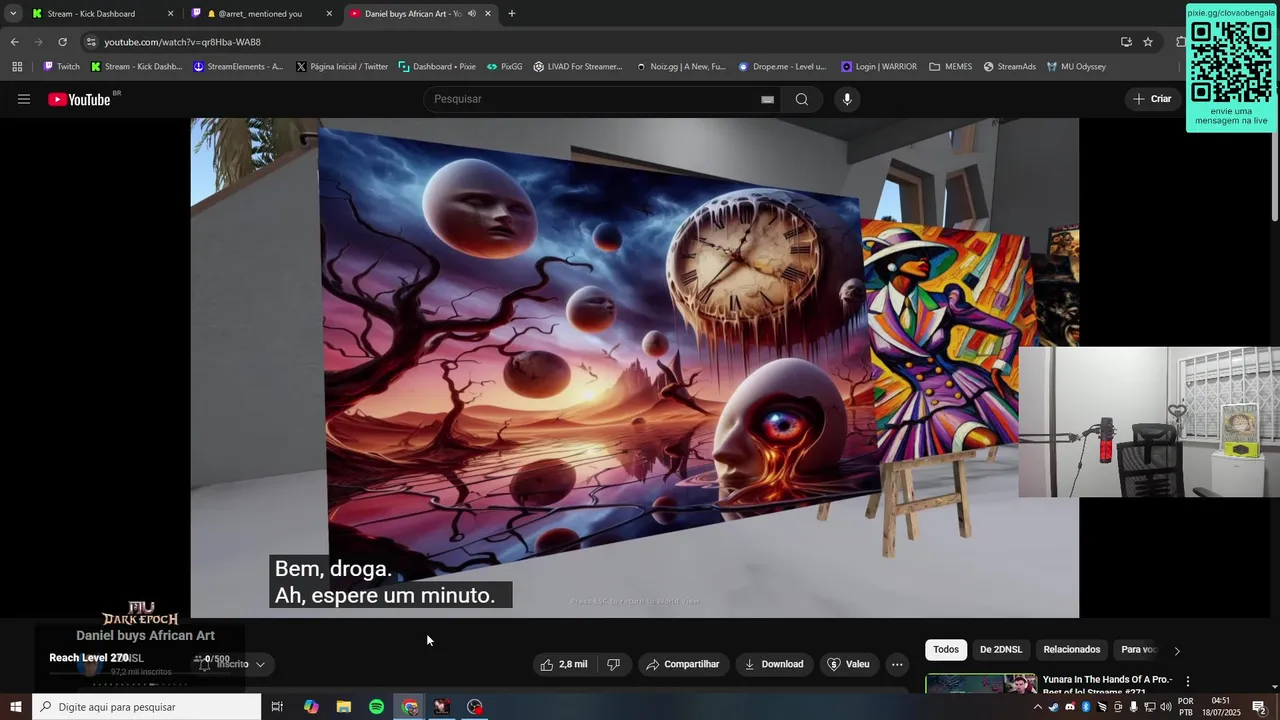This screenshot has width=1280, height=720.
Task: Select the Relacionados filter chip
Action: [x=1072, y=650]
